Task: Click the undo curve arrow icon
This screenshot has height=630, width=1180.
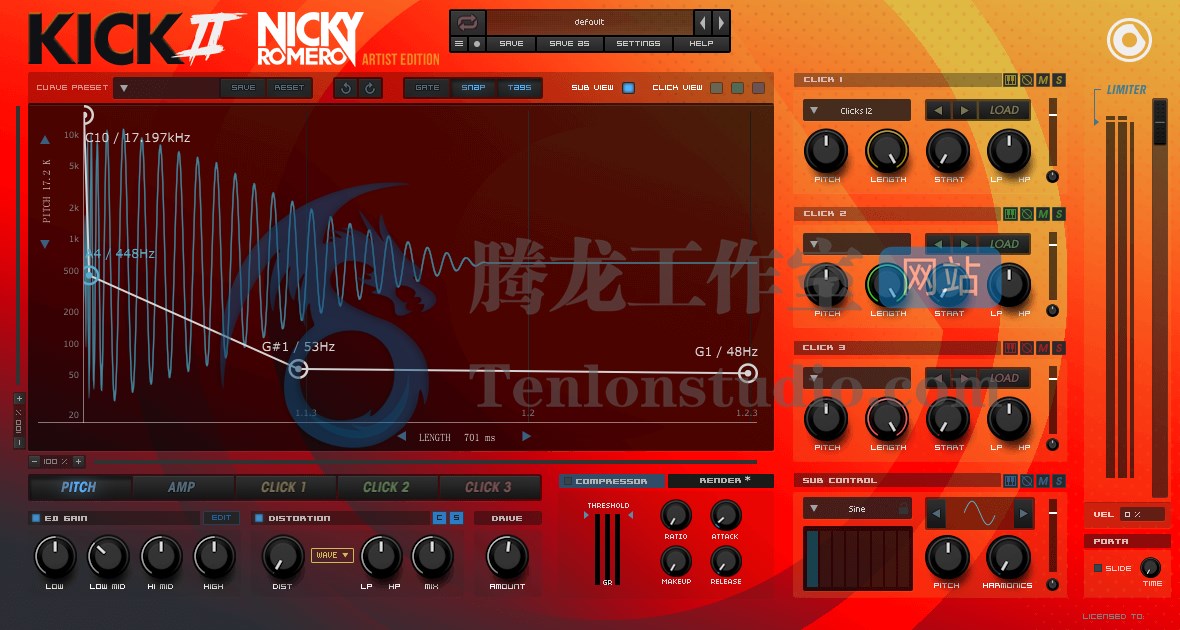Action: [346, 88]
